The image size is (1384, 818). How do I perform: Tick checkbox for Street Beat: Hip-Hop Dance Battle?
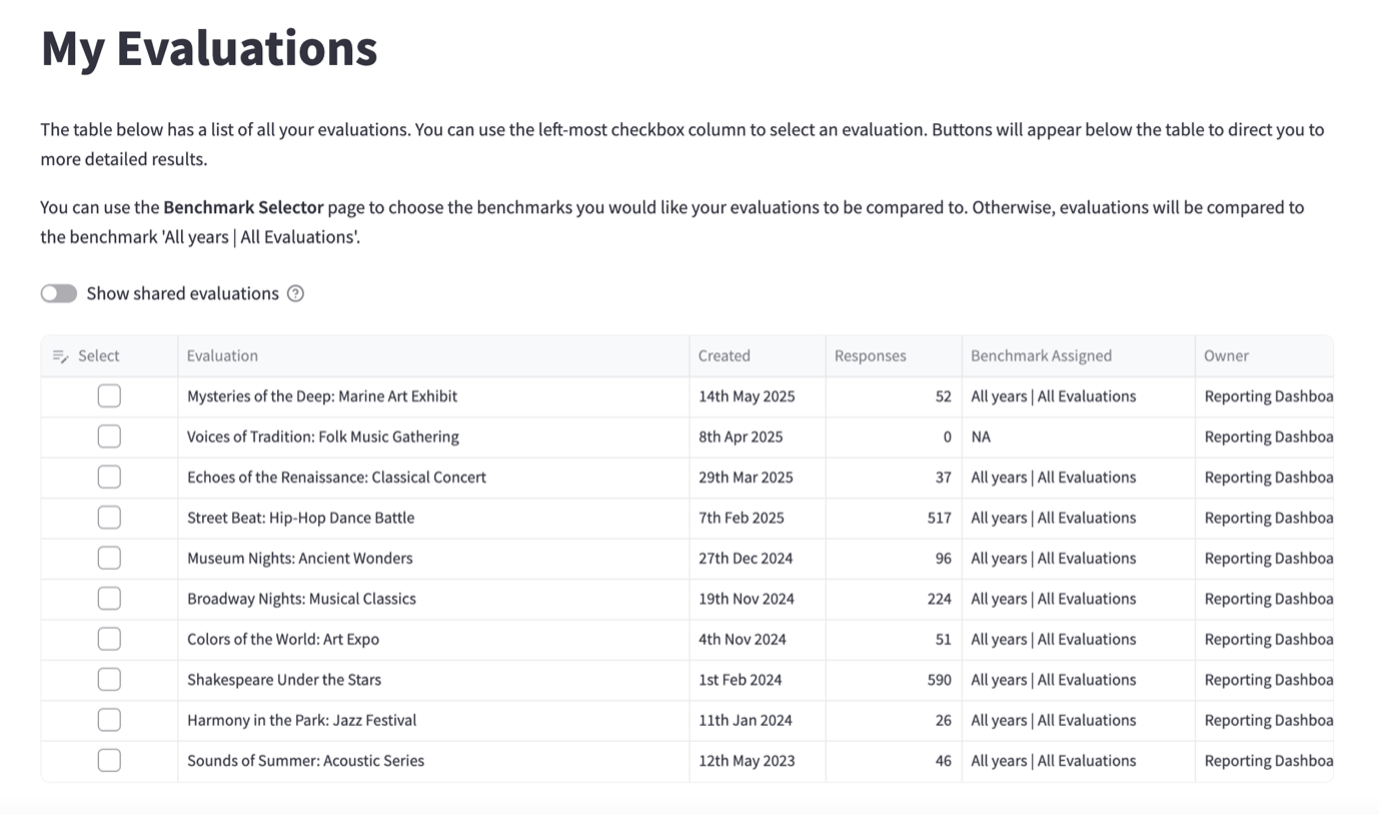109,518
